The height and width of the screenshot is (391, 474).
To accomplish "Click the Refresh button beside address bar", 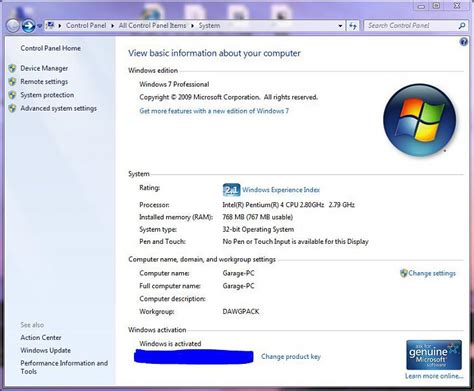I will click(x=353, y=26).
